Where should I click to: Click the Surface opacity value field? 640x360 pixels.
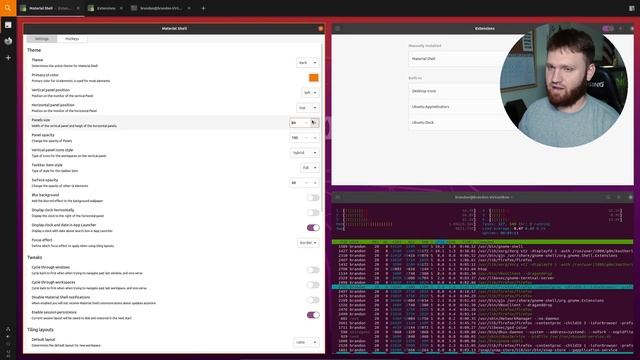click(x=296, y=183)
